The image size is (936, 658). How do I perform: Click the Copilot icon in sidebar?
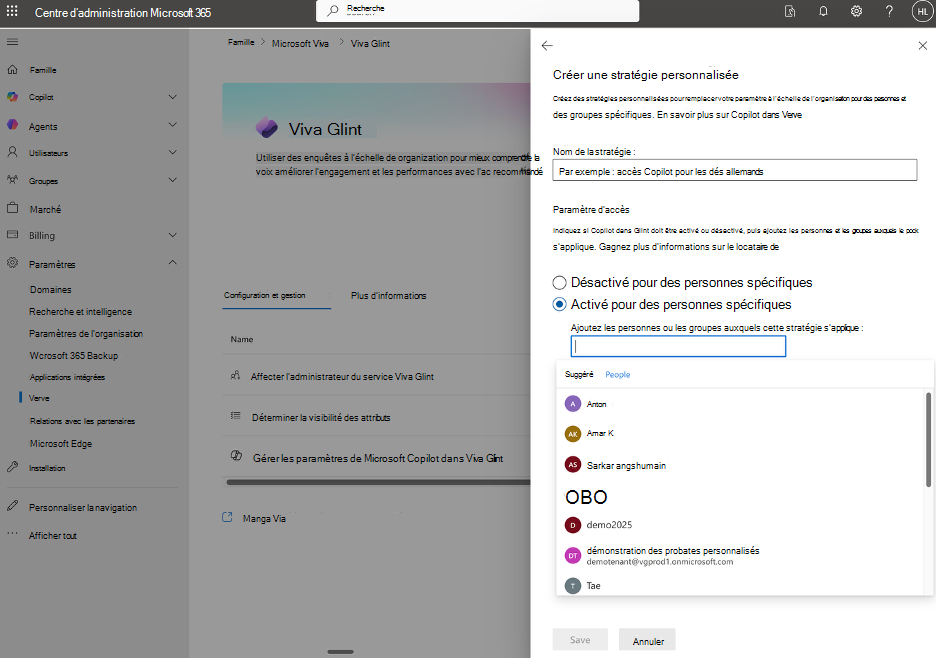tap(13, 97)
